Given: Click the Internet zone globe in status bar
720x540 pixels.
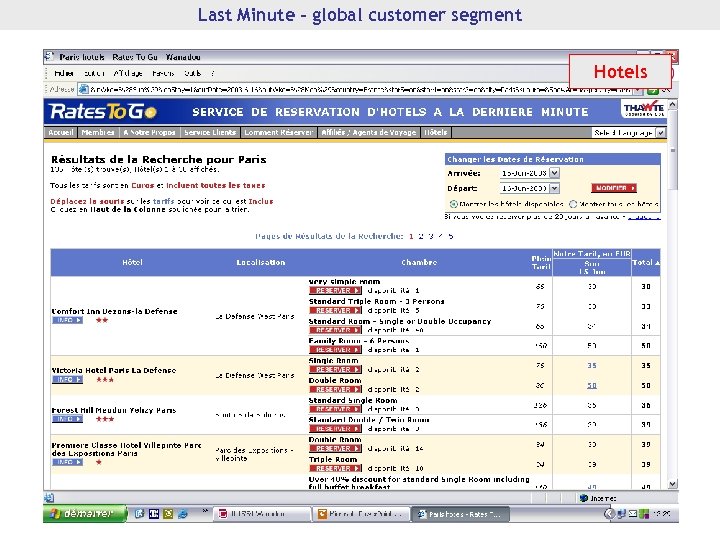Looking at the screenshot, I should click(584, 498).
